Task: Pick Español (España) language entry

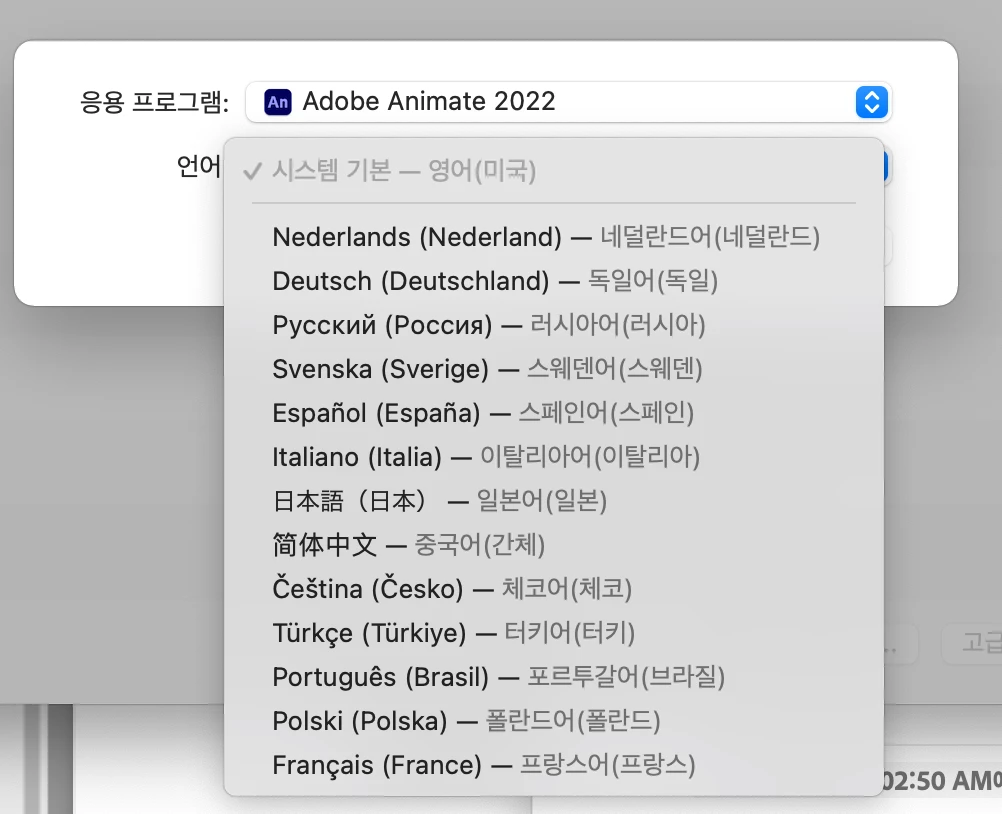Action: pyautogui.click(x=553, y=413)
